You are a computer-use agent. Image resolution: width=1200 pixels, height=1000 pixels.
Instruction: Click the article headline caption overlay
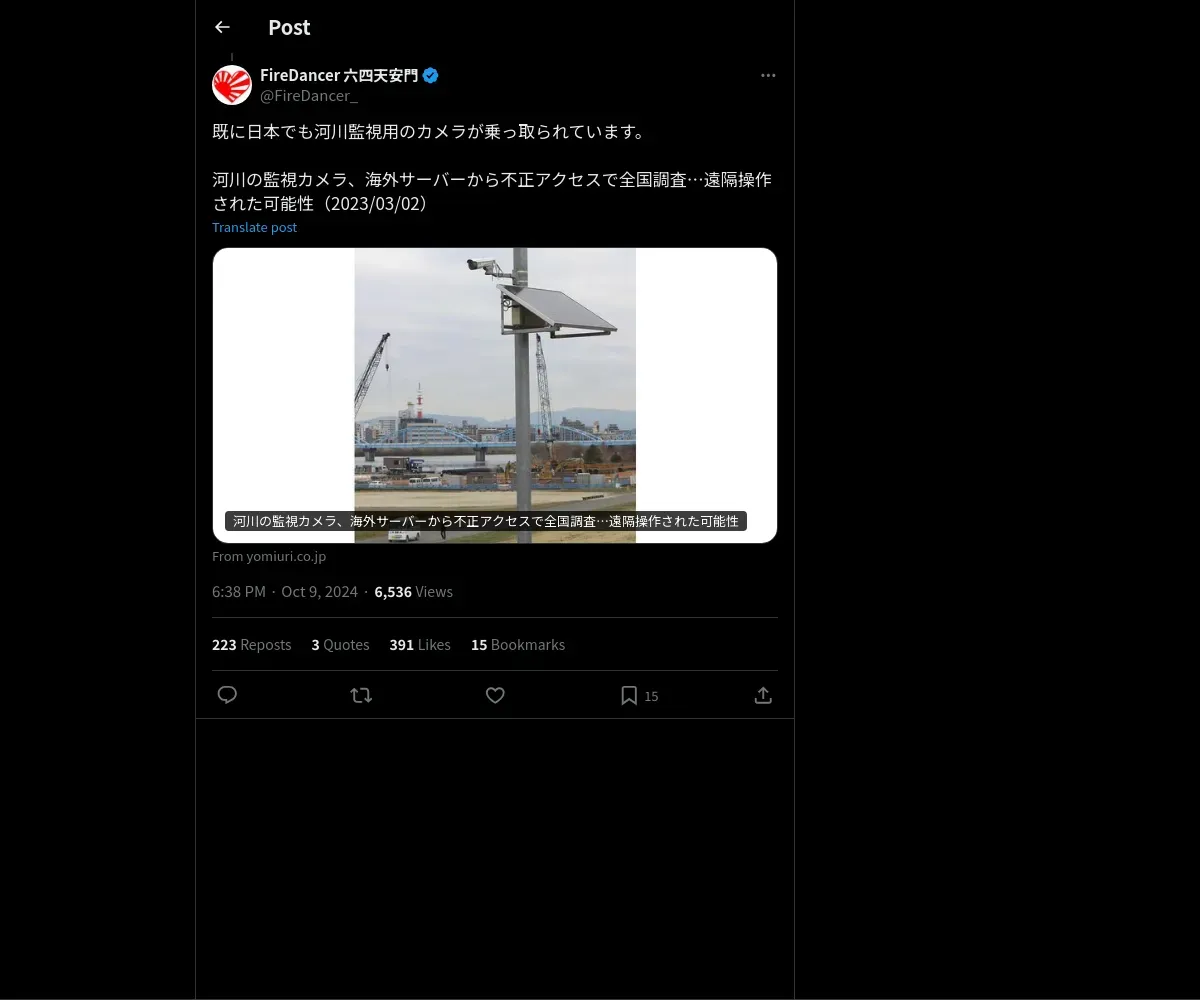coord(486,521)
